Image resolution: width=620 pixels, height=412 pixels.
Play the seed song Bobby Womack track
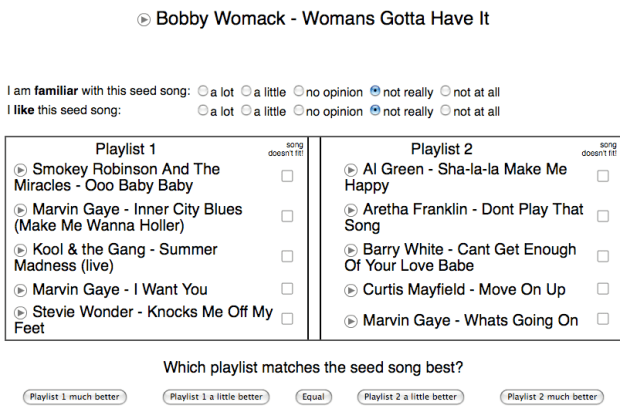(x=144, y=19)
